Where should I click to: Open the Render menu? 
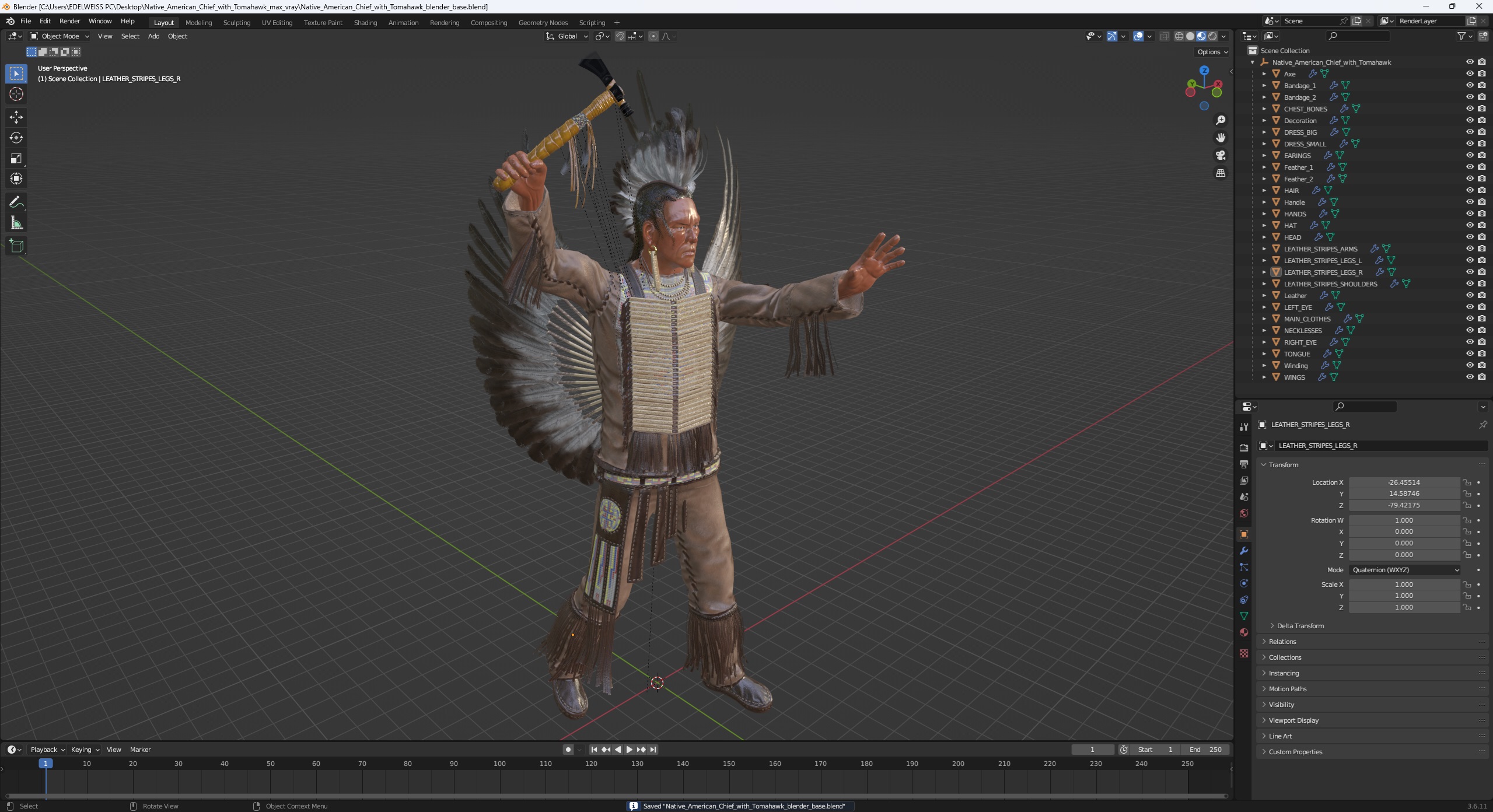(x=69, y=21)
